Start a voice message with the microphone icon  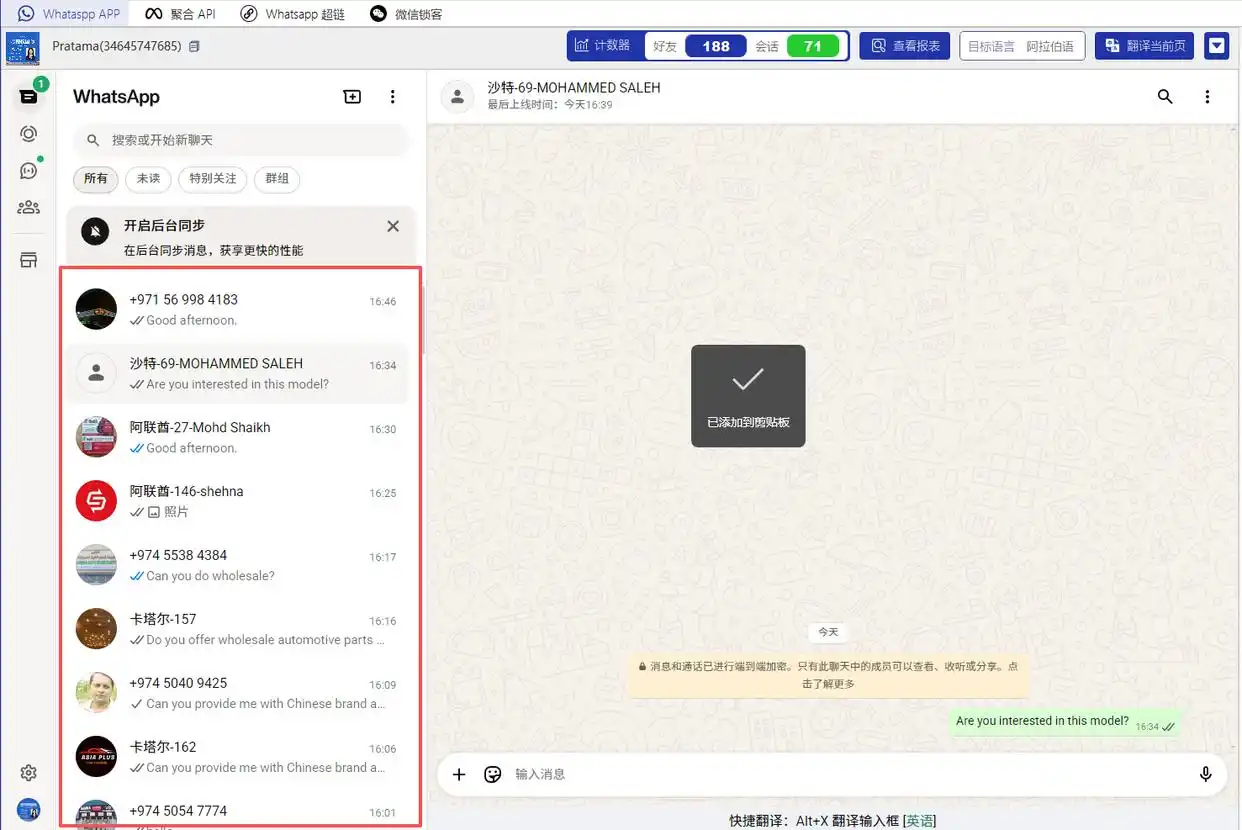coord(1205,774)
